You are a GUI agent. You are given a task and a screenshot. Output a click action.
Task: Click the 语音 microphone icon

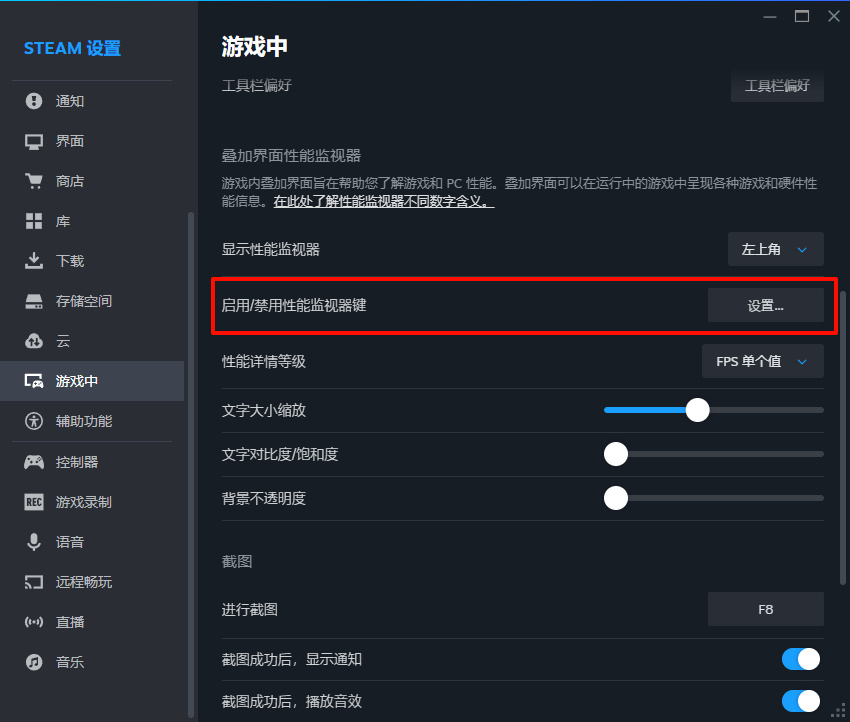point(34,542)
